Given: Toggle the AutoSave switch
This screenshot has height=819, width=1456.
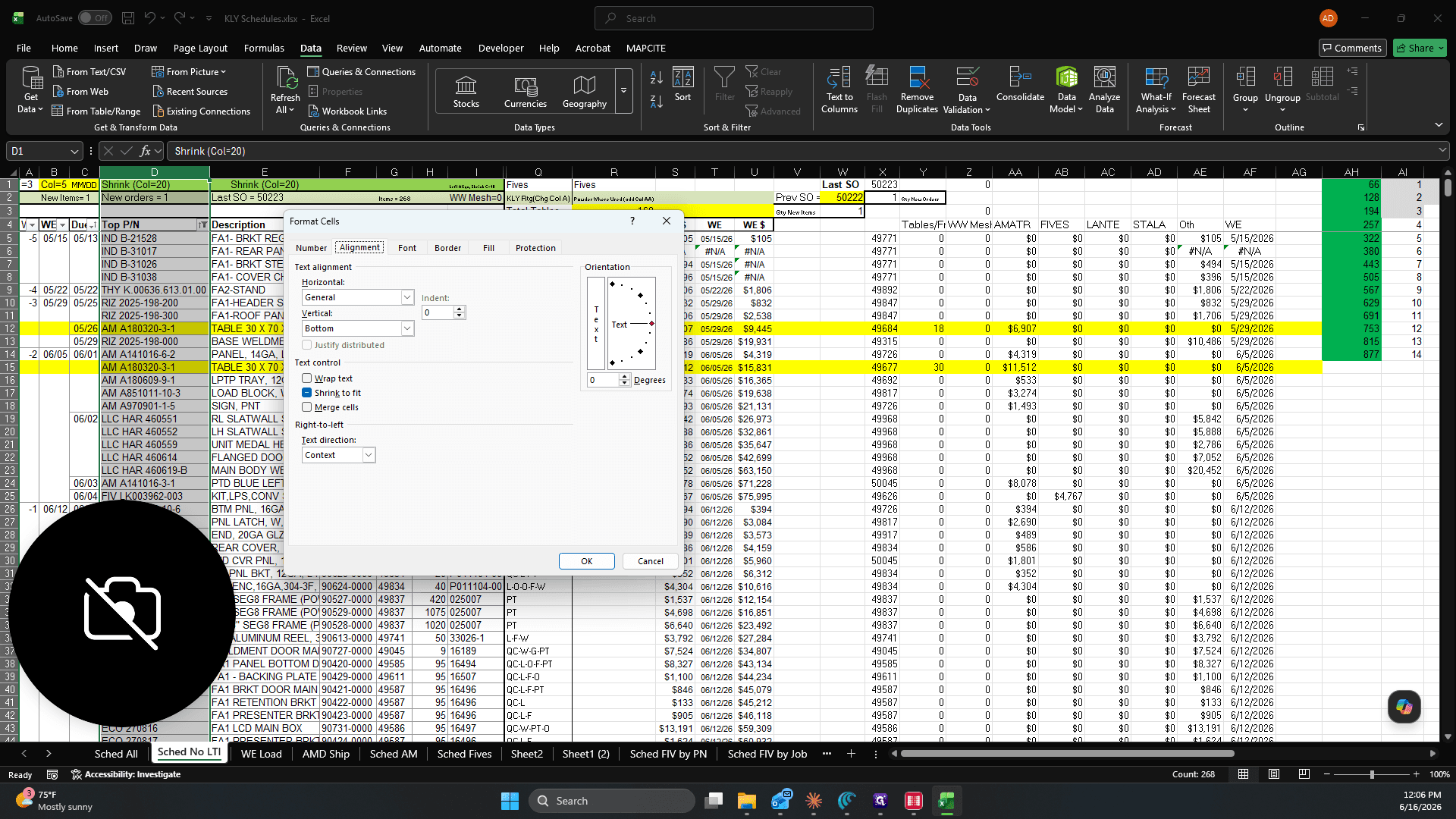Looking at the screenshot, I should coord(95,18).
